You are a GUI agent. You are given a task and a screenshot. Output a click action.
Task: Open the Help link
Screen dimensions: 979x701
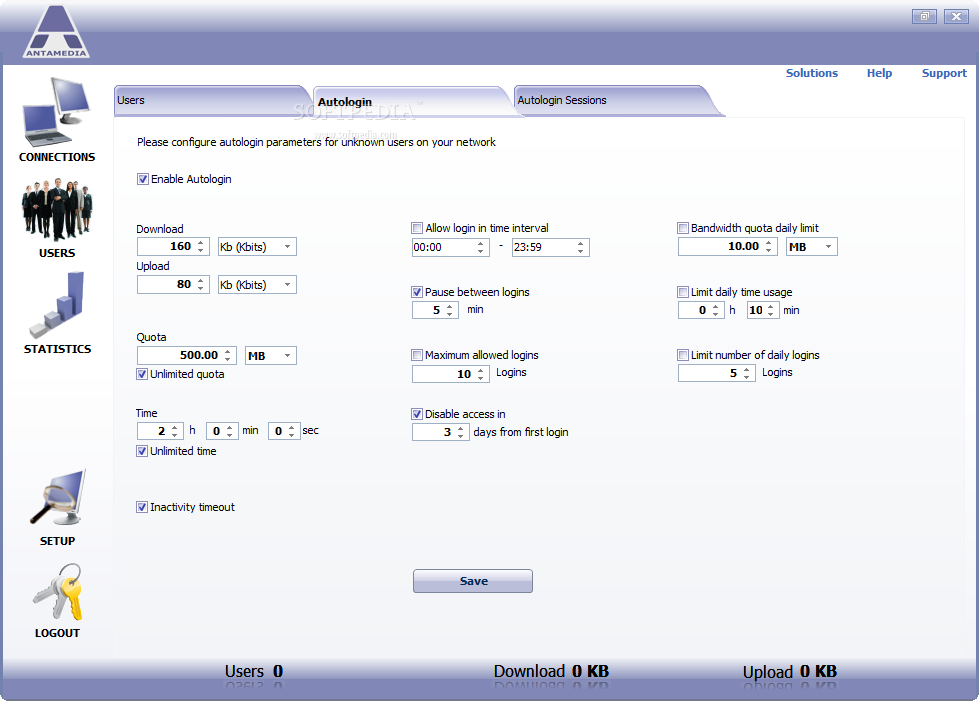click(x=879, y=73)
